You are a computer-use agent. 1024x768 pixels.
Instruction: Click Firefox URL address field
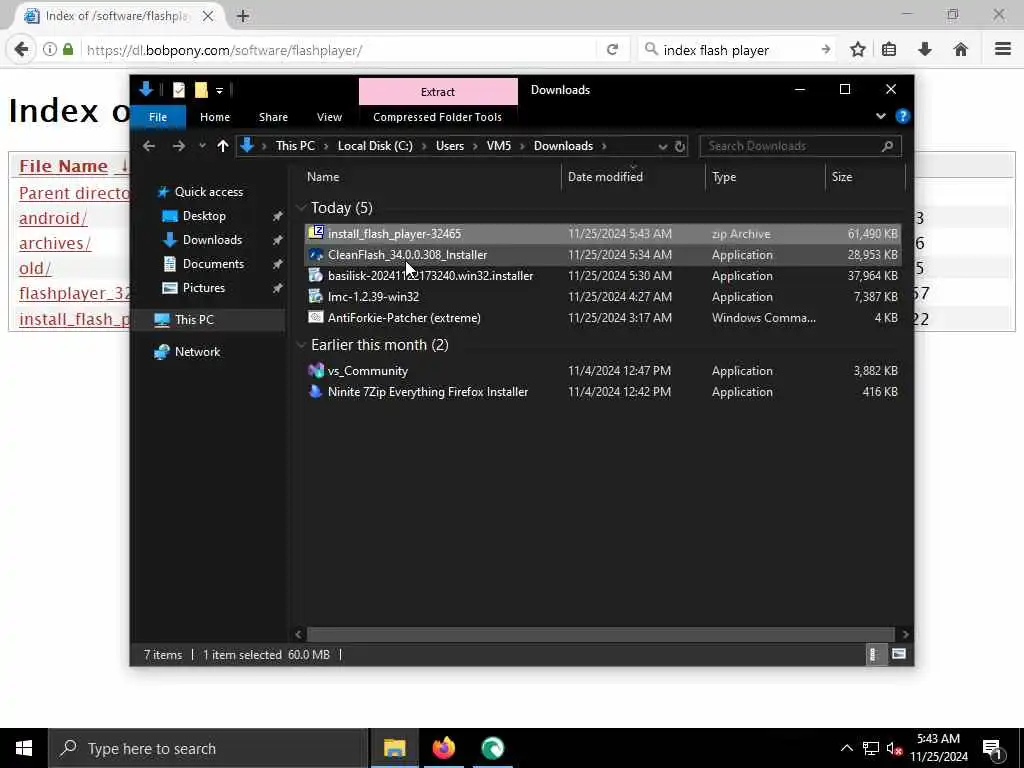(338, 50)
